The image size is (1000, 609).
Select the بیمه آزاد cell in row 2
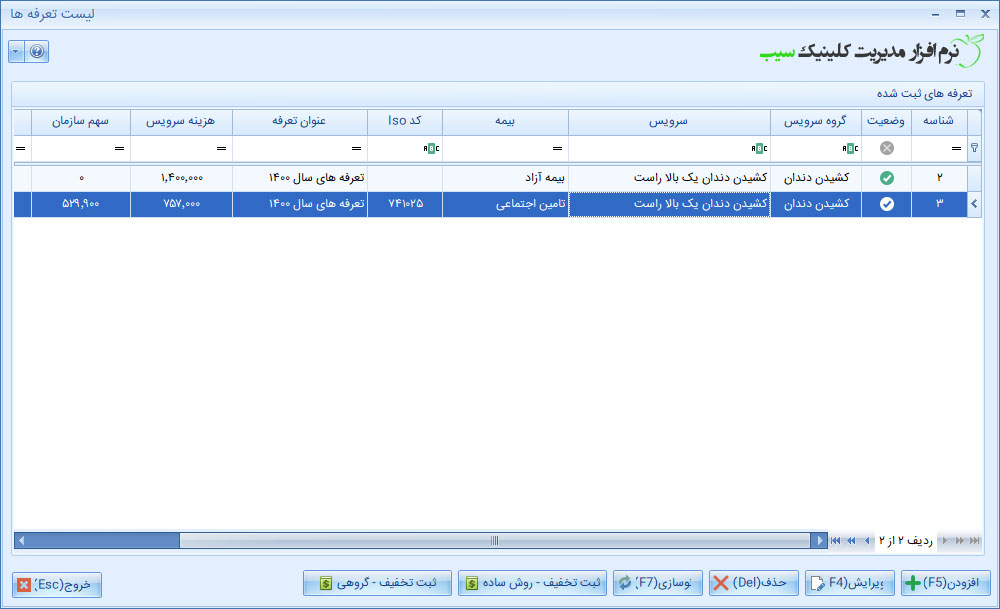pos(505,178)
